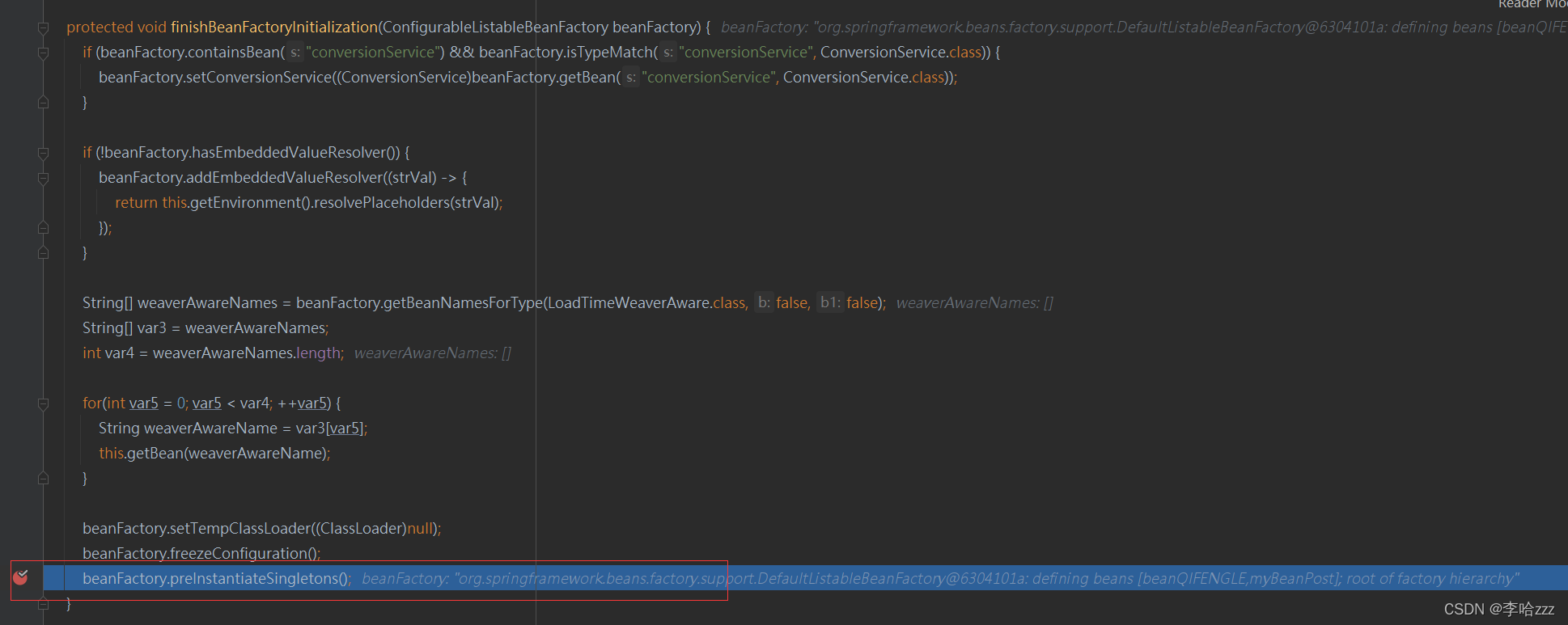
Task: Collapse the hasEmbeddedValueResolver if block
Action: [44, 154]
